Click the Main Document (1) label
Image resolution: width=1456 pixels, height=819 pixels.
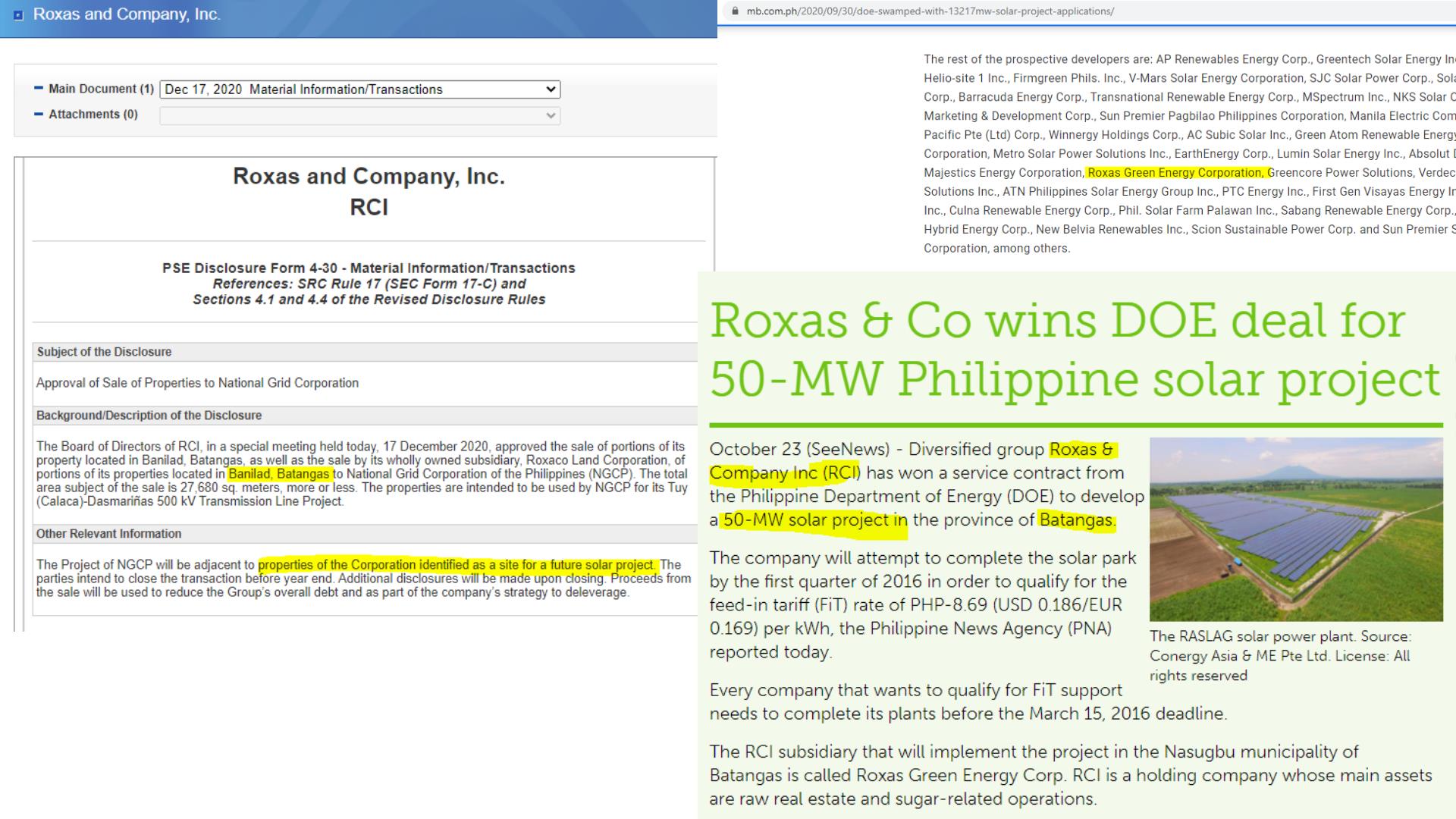pyautogui.click(x=101, y=89)
